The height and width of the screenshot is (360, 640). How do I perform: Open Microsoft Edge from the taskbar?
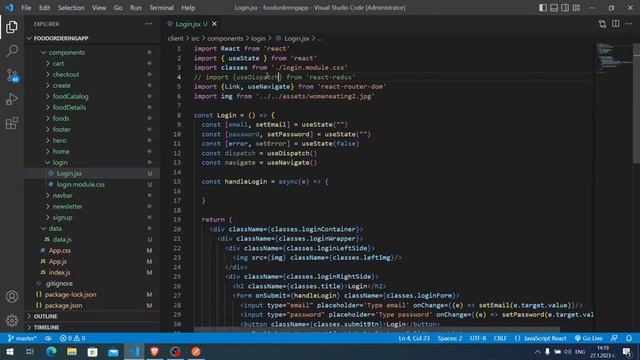(51, 352)
